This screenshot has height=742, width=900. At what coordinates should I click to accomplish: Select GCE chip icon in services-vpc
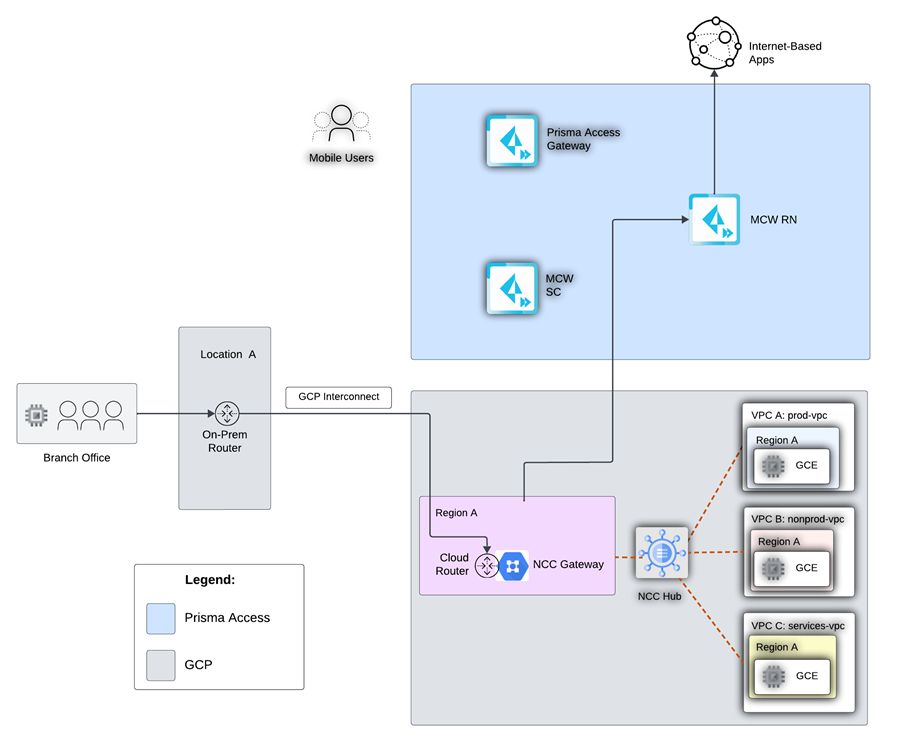pyautogui.click(x=774, y=676)
